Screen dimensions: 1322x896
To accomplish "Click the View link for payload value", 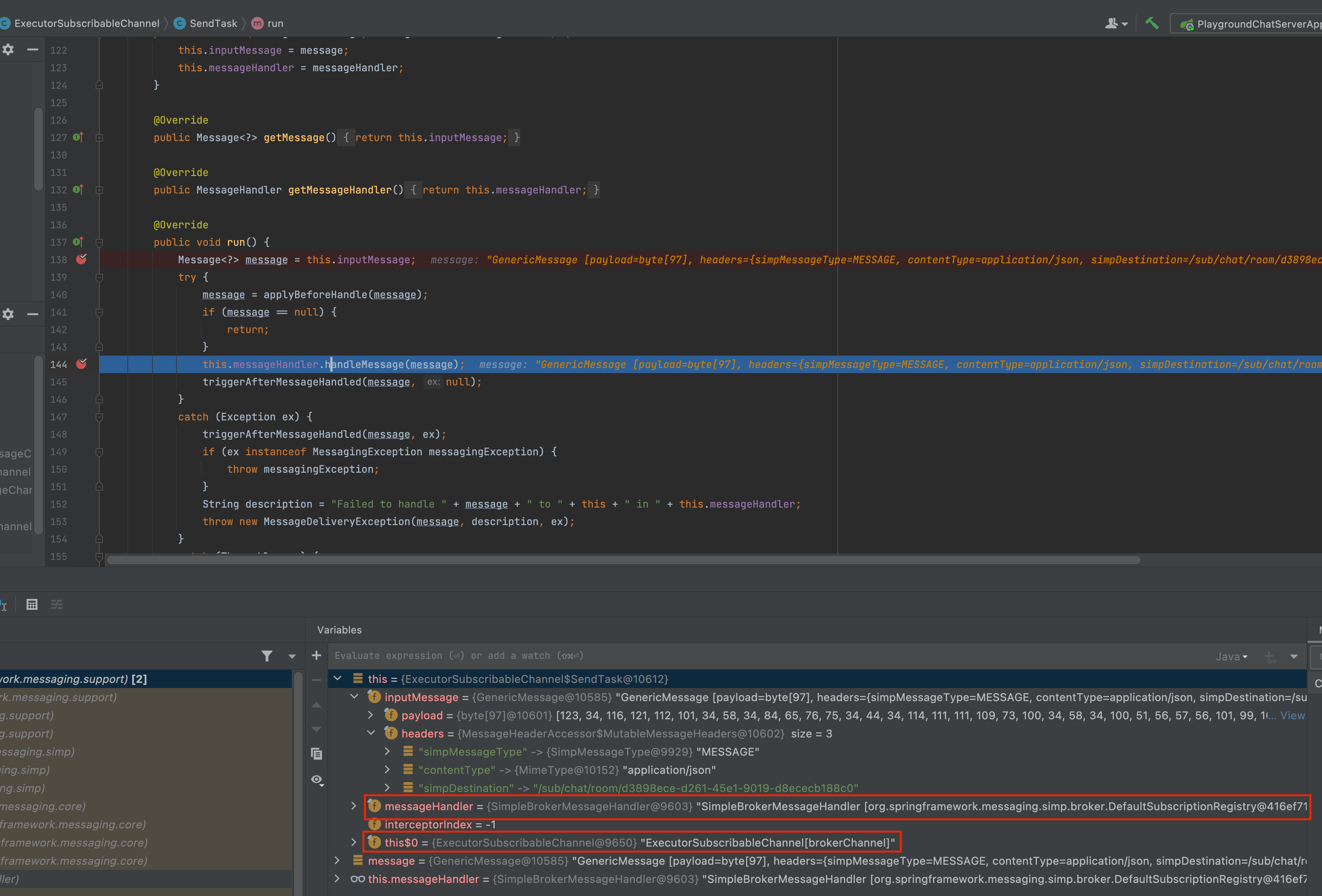I will (1292, 715).
